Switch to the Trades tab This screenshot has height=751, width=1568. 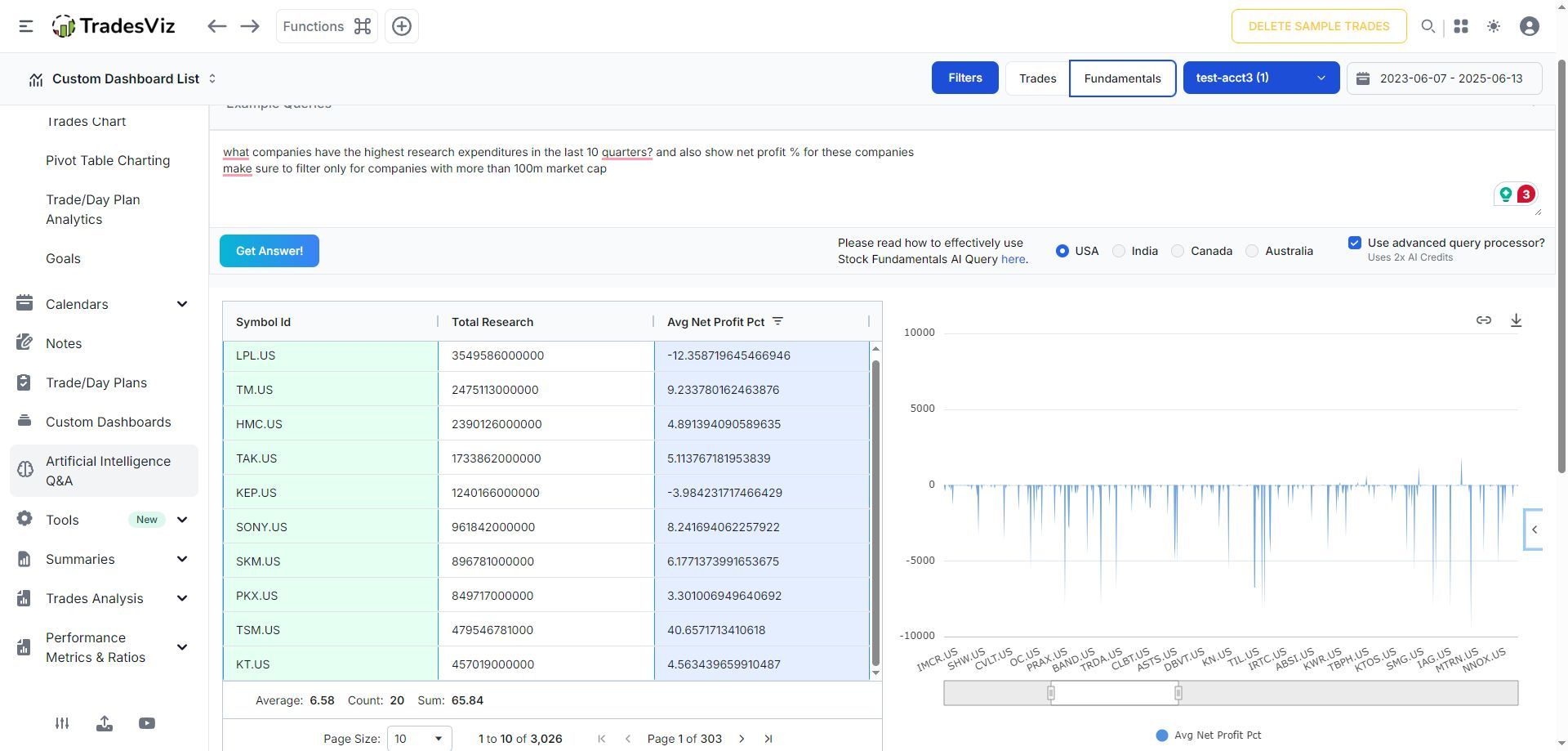[x=1037, y=78]
